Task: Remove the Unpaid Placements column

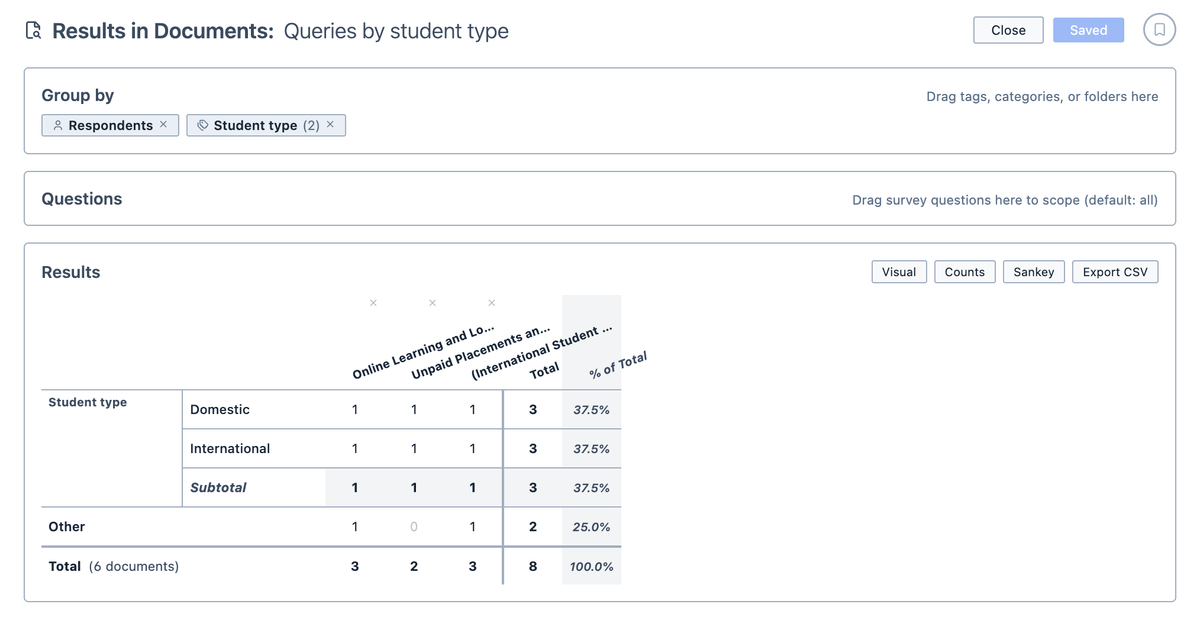Action: click(432, 303)
